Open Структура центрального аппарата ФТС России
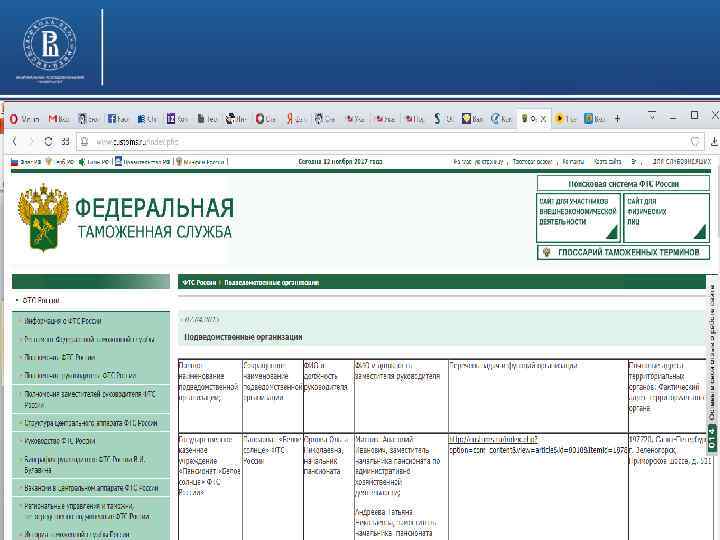Image resolution: width=720 pixels, height=540 pixels. (x=90, y=423)
